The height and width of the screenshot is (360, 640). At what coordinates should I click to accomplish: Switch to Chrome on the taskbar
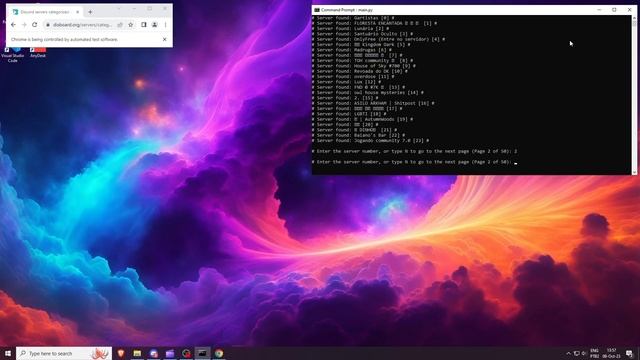click(219, 353)
